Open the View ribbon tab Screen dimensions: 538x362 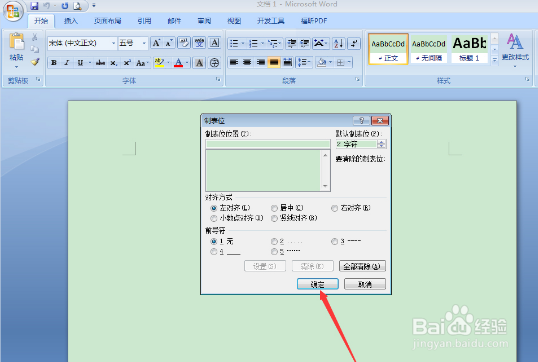(234, 21)
